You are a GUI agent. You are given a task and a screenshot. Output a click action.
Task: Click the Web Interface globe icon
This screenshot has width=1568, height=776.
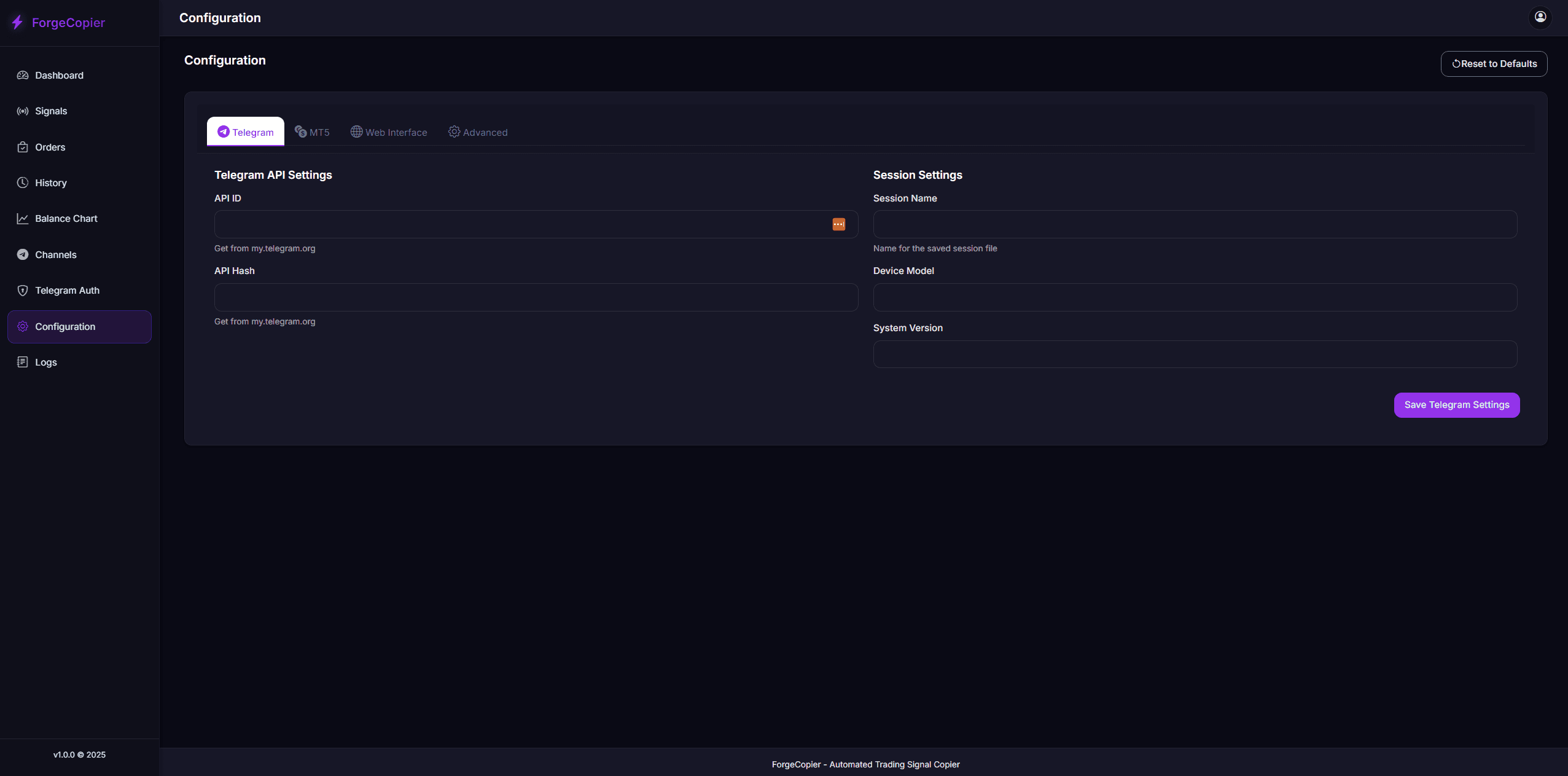pyautogui.click(x=356, y=131)
